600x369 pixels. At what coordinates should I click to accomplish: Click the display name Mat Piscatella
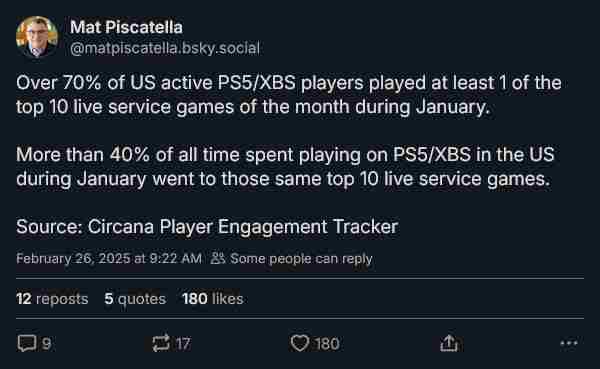coord(126,27)
